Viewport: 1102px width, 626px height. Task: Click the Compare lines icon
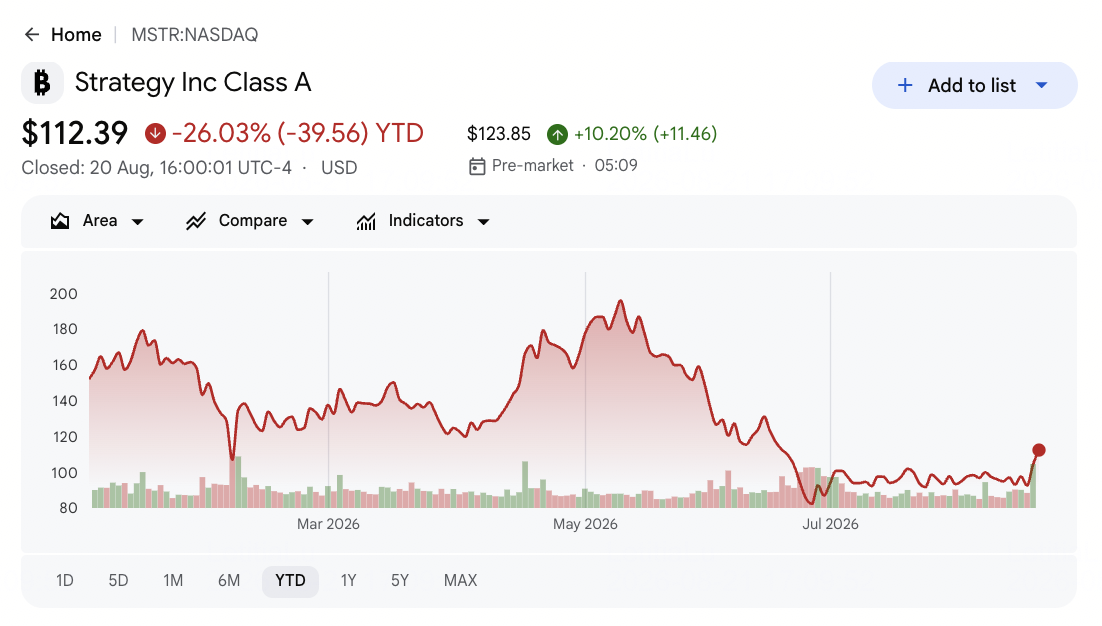(196, 221)
